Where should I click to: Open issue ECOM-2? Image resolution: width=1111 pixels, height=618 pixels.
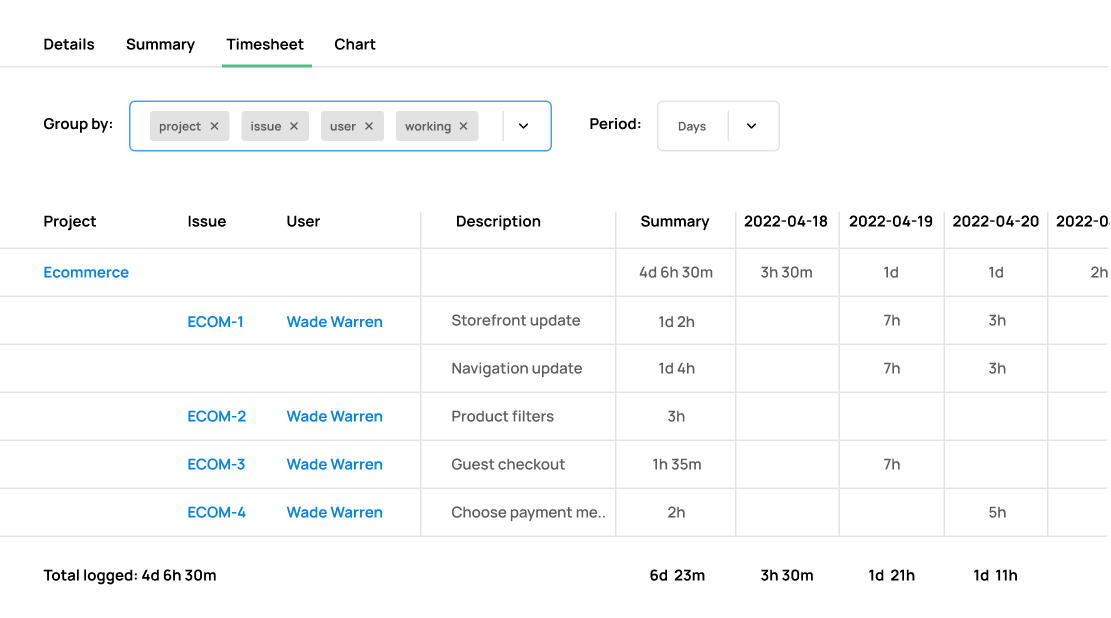click(217, 416)
